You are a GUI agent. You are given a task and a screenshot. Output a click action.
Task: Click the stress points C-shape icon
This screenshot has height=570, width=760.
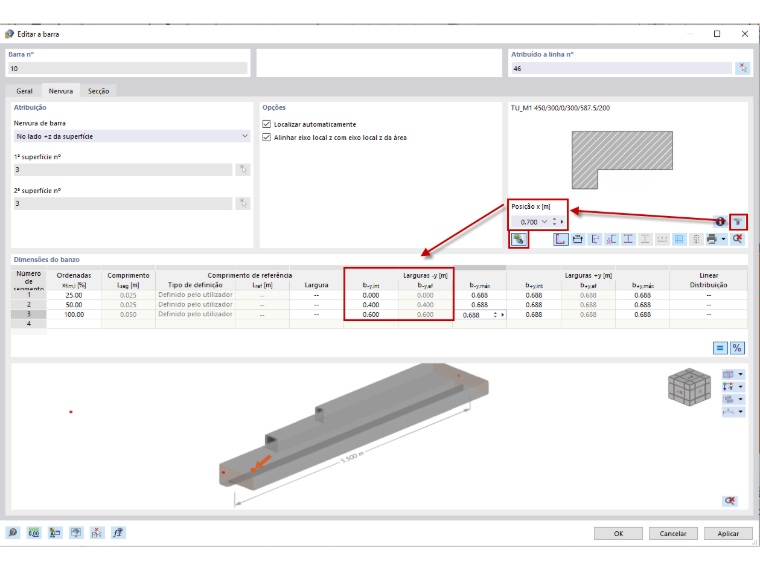(x=611, y=239)
